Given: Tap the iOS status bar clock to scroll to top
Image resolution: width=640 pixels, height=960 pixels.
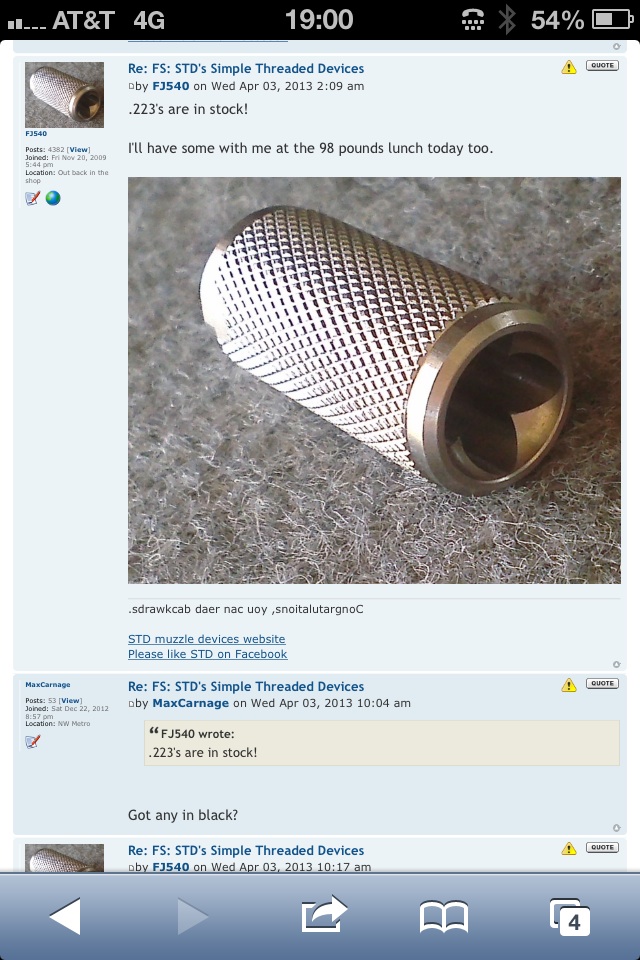Looking at the screenshot, I should [319, 20].
